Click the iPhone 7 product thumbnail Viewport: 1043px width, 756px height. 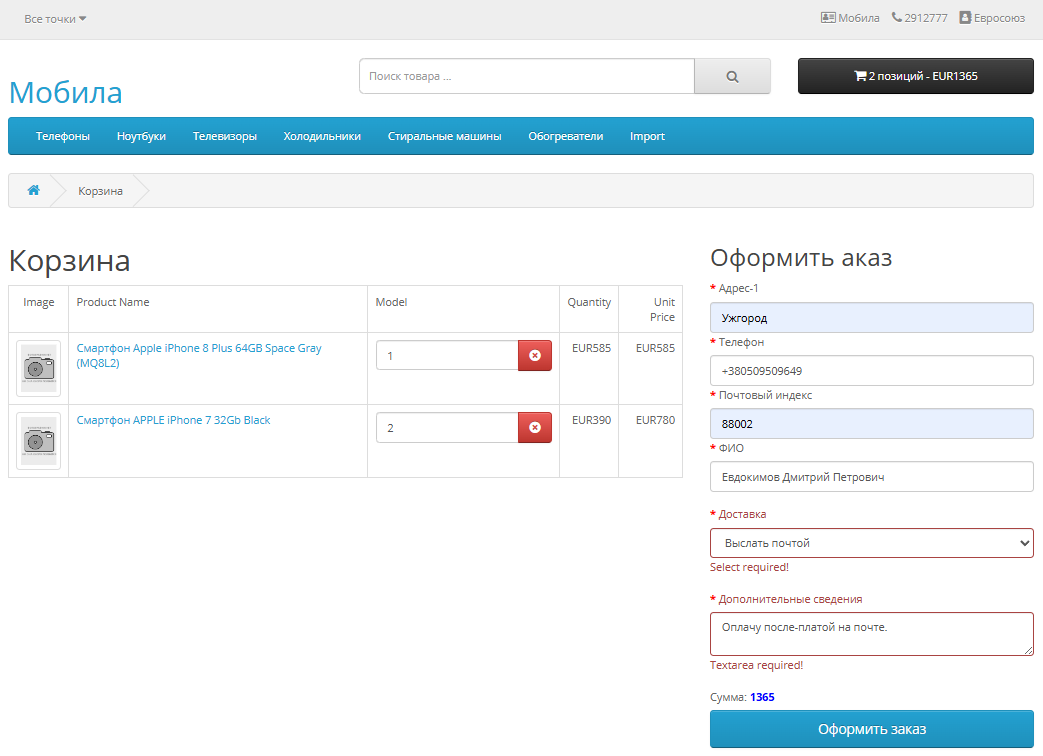pyautogui.click(x=39, y=441)
